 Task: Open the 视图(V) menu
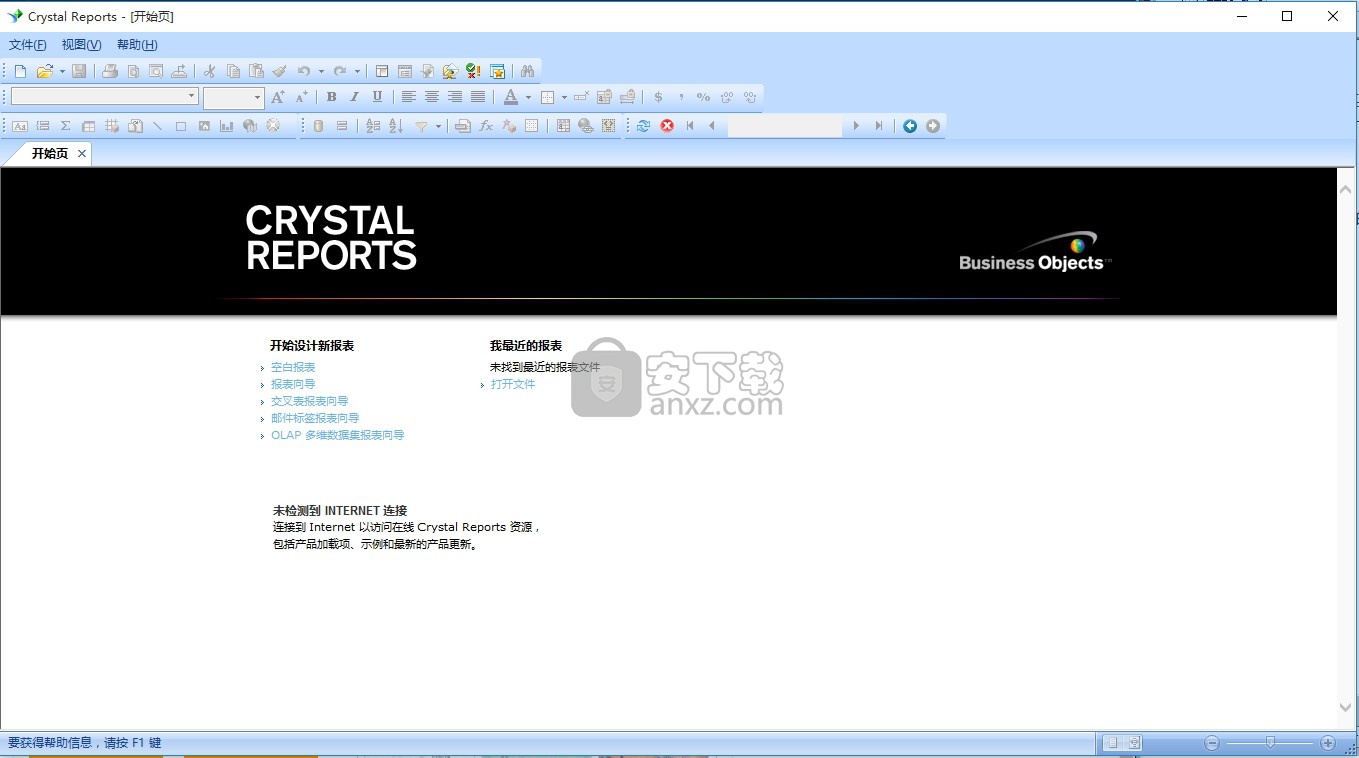pyautogui.click(x=82, y=45)
